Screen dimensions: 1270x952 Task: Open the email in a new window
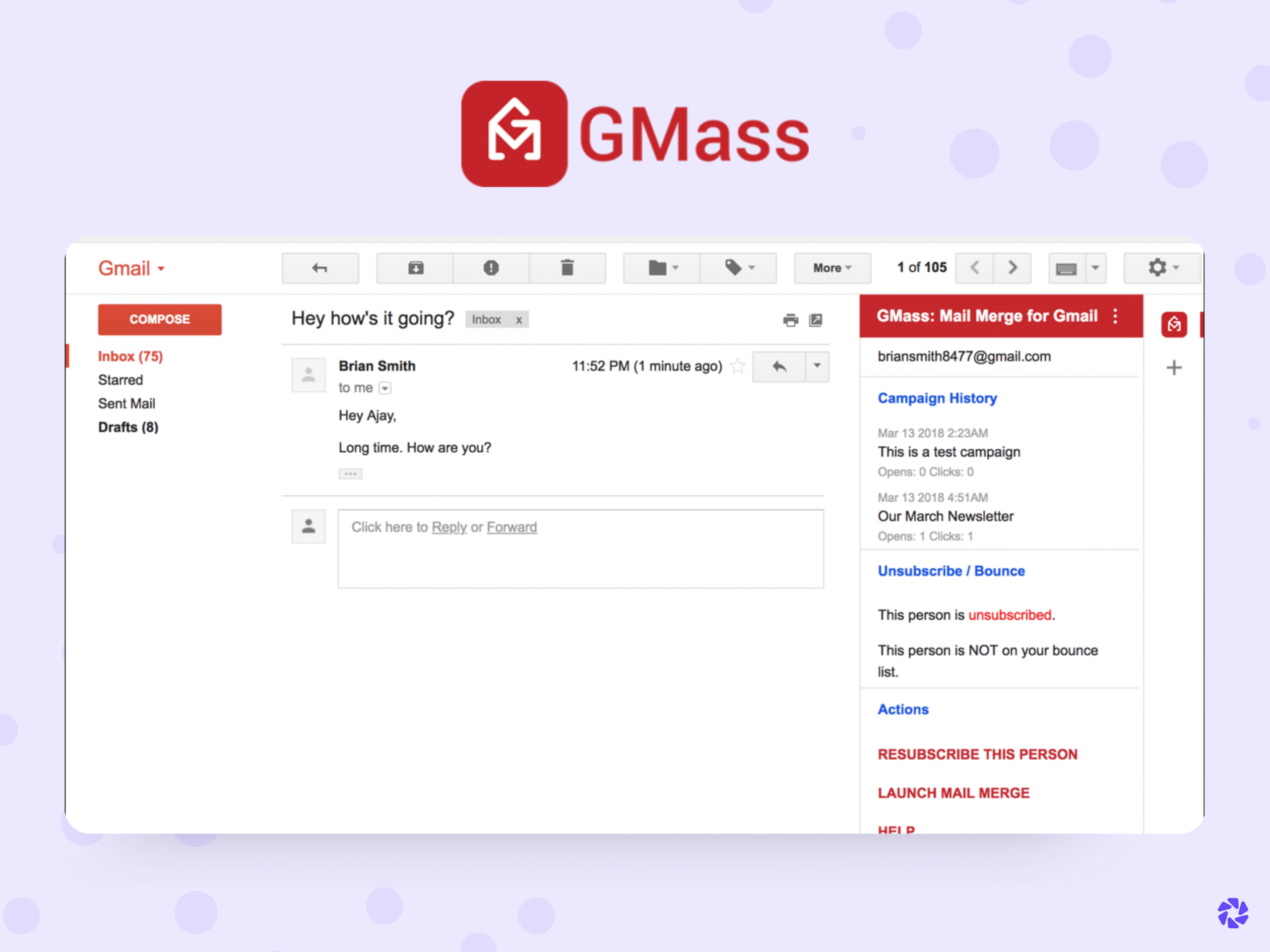click(x=816, y=320)
